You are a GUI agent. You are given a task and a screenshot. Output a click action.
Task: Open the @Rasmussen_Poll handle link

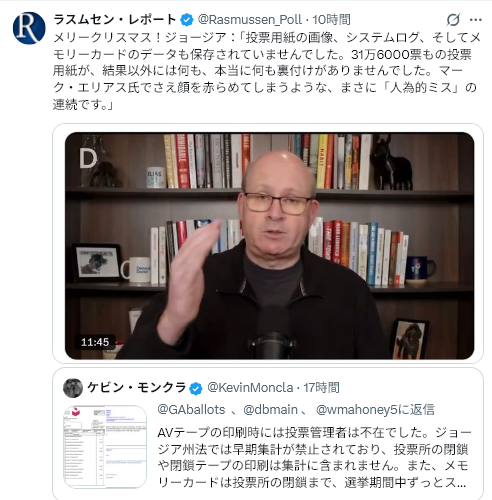(x=250, y=20)
